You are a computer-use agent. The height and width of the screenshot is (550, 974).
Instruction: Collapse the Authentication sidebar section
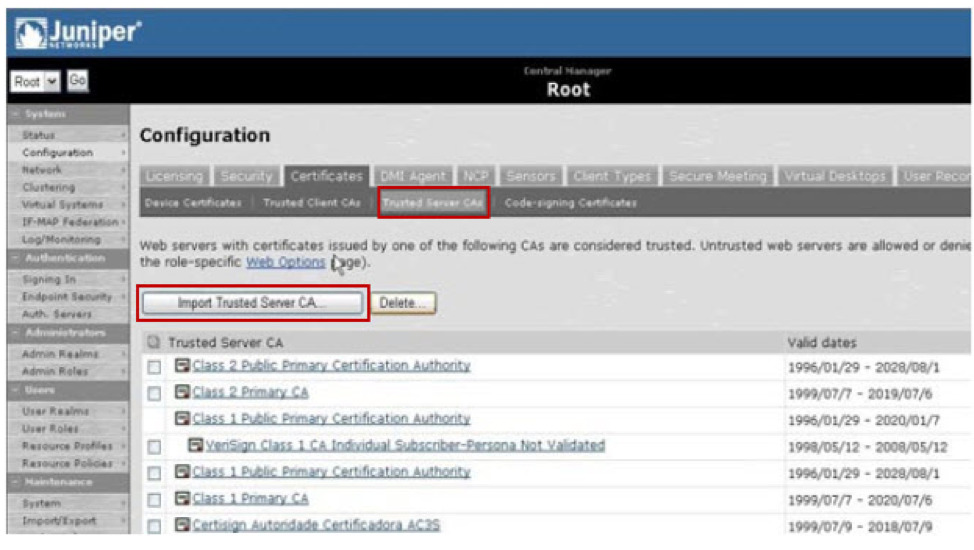[16, 258]
